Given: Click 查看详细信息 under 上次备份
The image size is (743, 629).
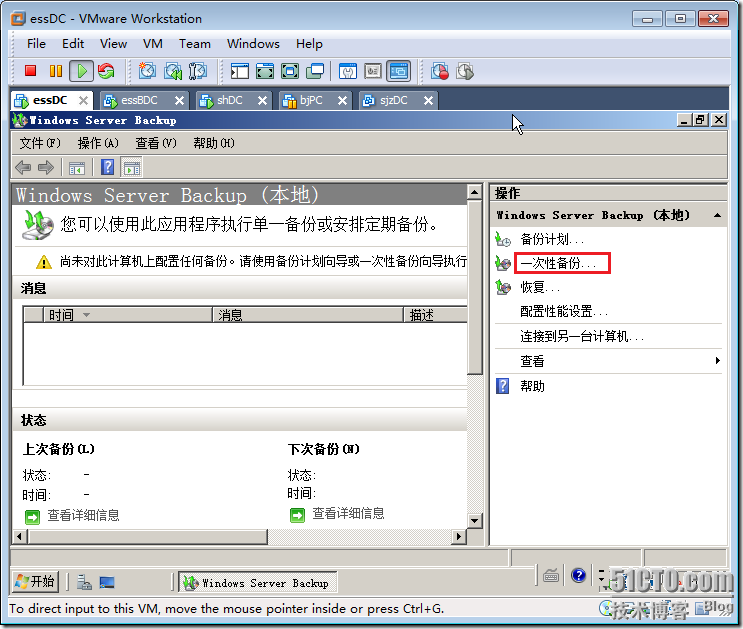Looking at the screenshot, I should click(83, 515).
